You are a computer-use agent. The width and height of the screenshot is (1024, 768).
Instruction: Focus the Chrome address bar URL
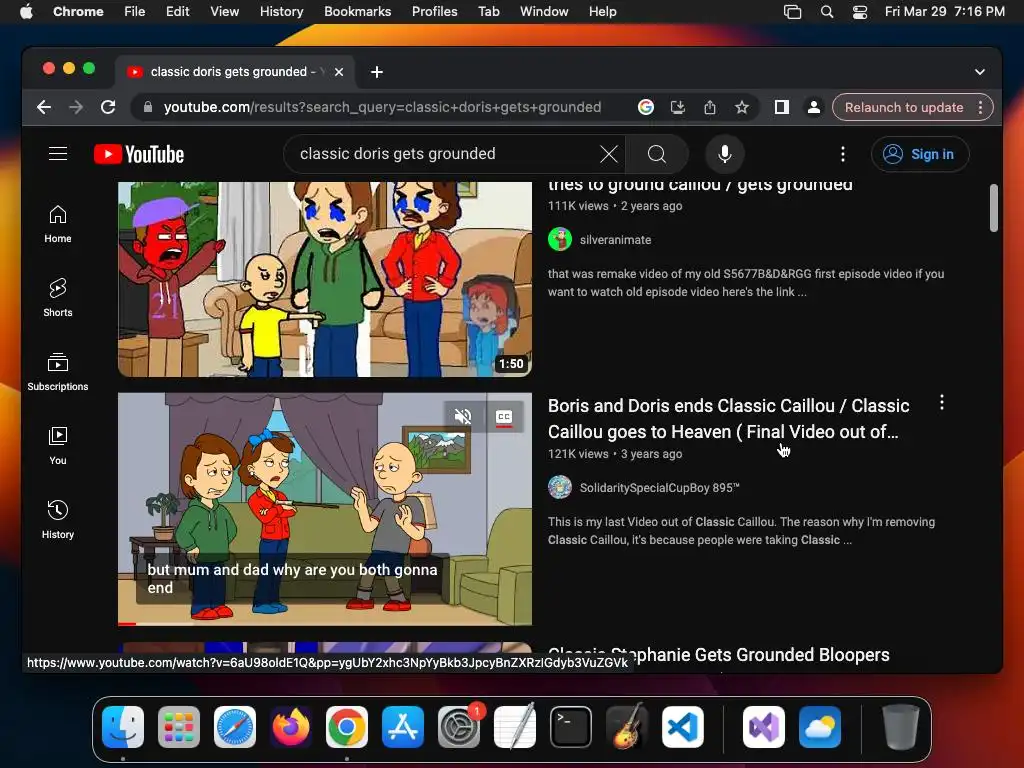pyautogui.click(x=383, y=107)
